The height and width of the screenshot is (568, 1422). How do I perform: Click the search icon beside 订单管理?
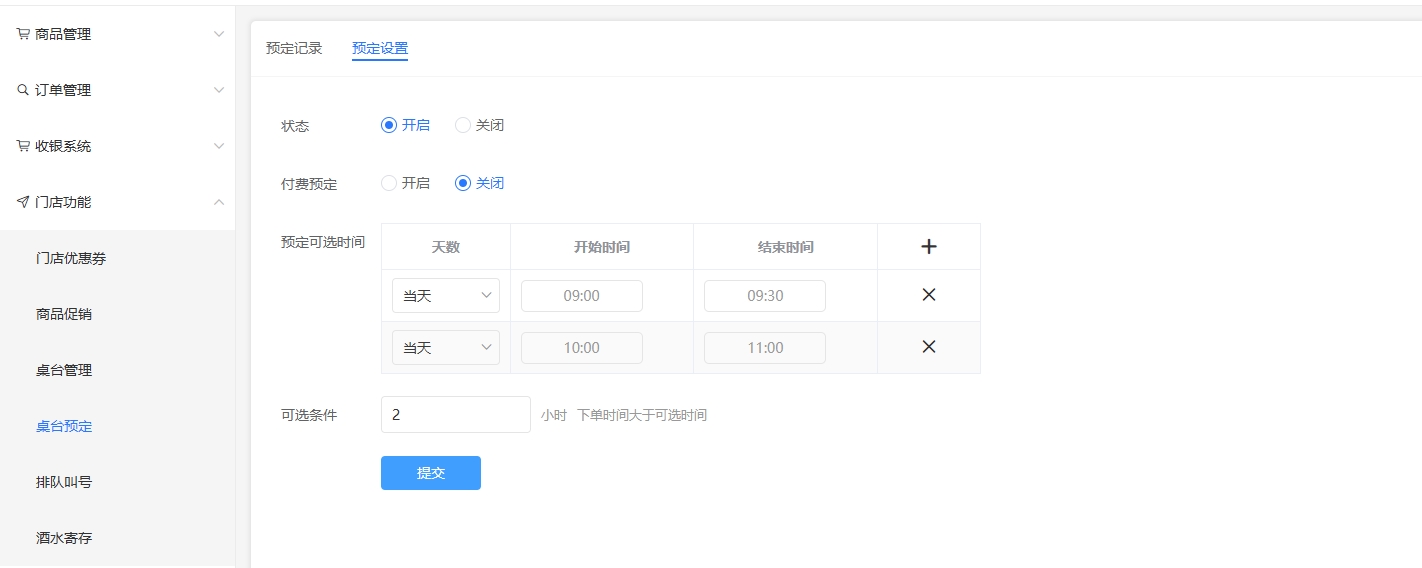(x=23, y=90)
